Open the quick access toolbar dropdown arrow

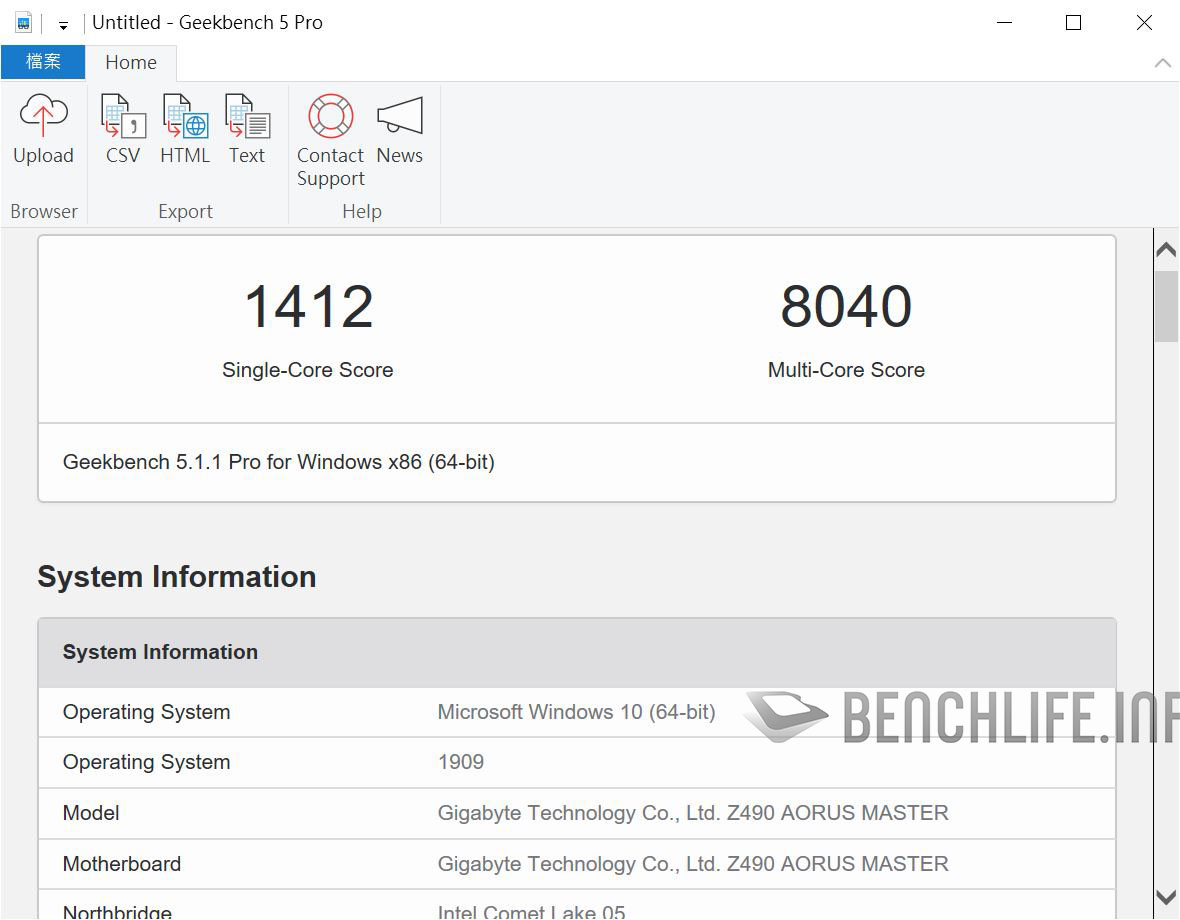tap(62, 24)
